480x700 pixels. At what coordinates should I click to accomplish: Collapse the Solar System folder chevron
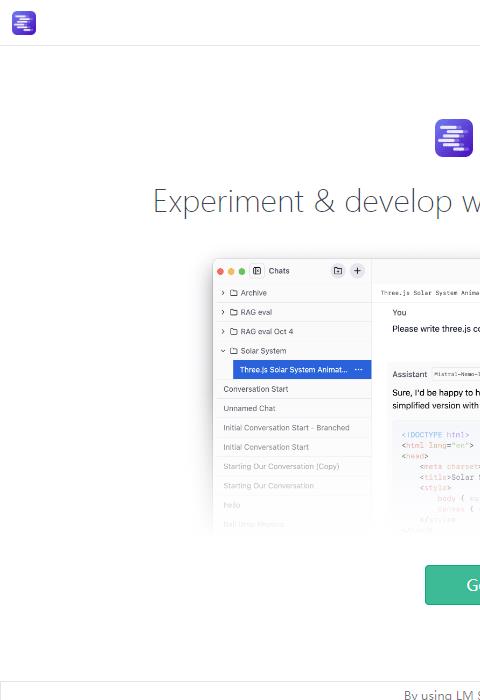pyautogui.click(x=223, y=351)
